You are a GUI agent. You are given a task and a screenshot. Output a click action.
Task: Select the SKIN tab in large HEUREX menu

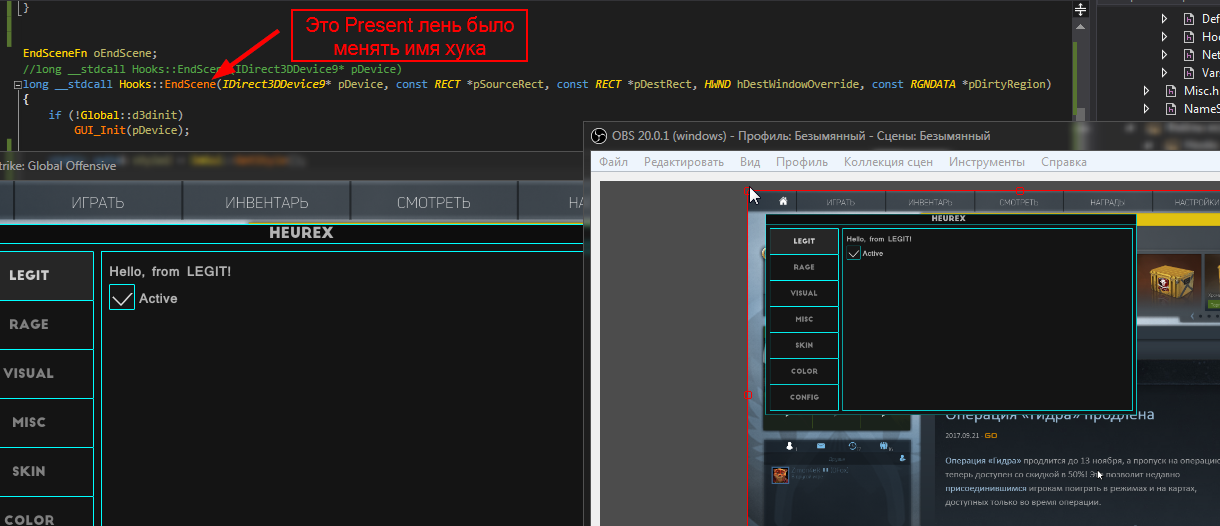[x=46, y=472]
